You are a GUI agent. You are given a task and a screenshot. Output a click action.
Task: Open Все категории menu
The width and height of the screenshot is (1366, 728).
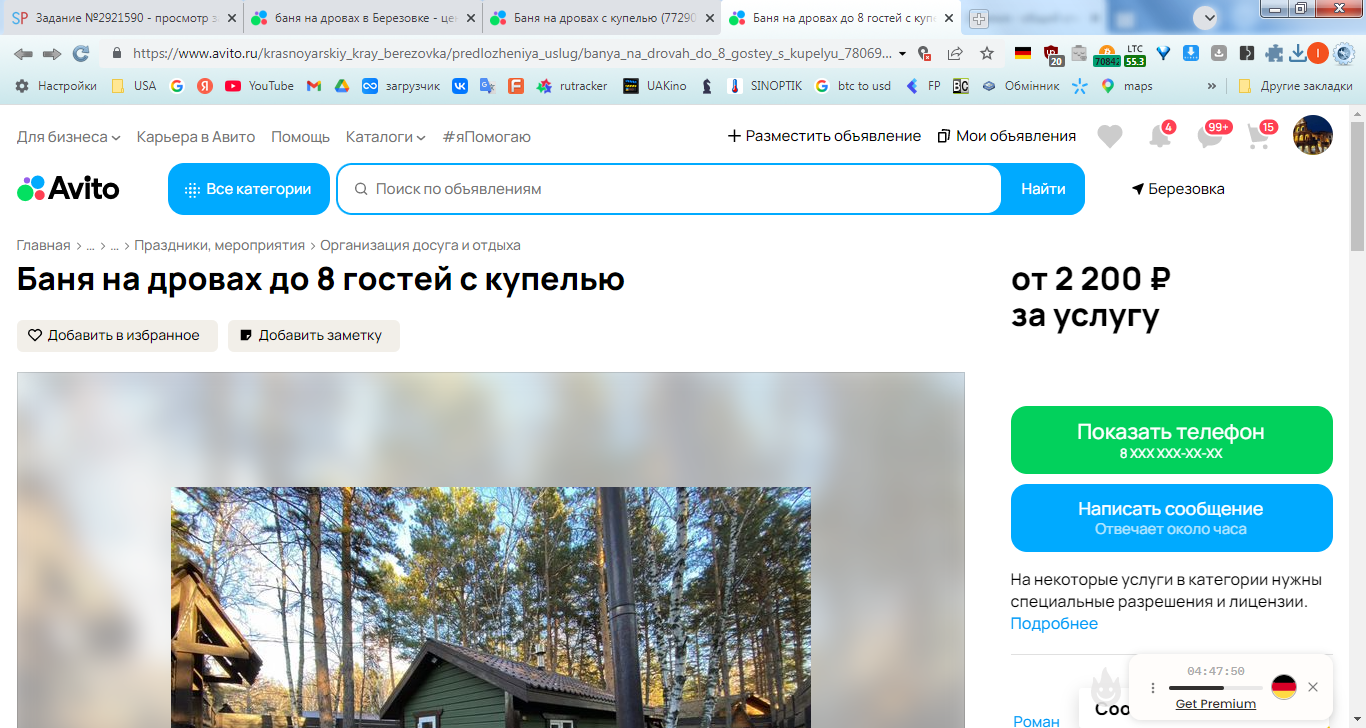click(249, 189)
